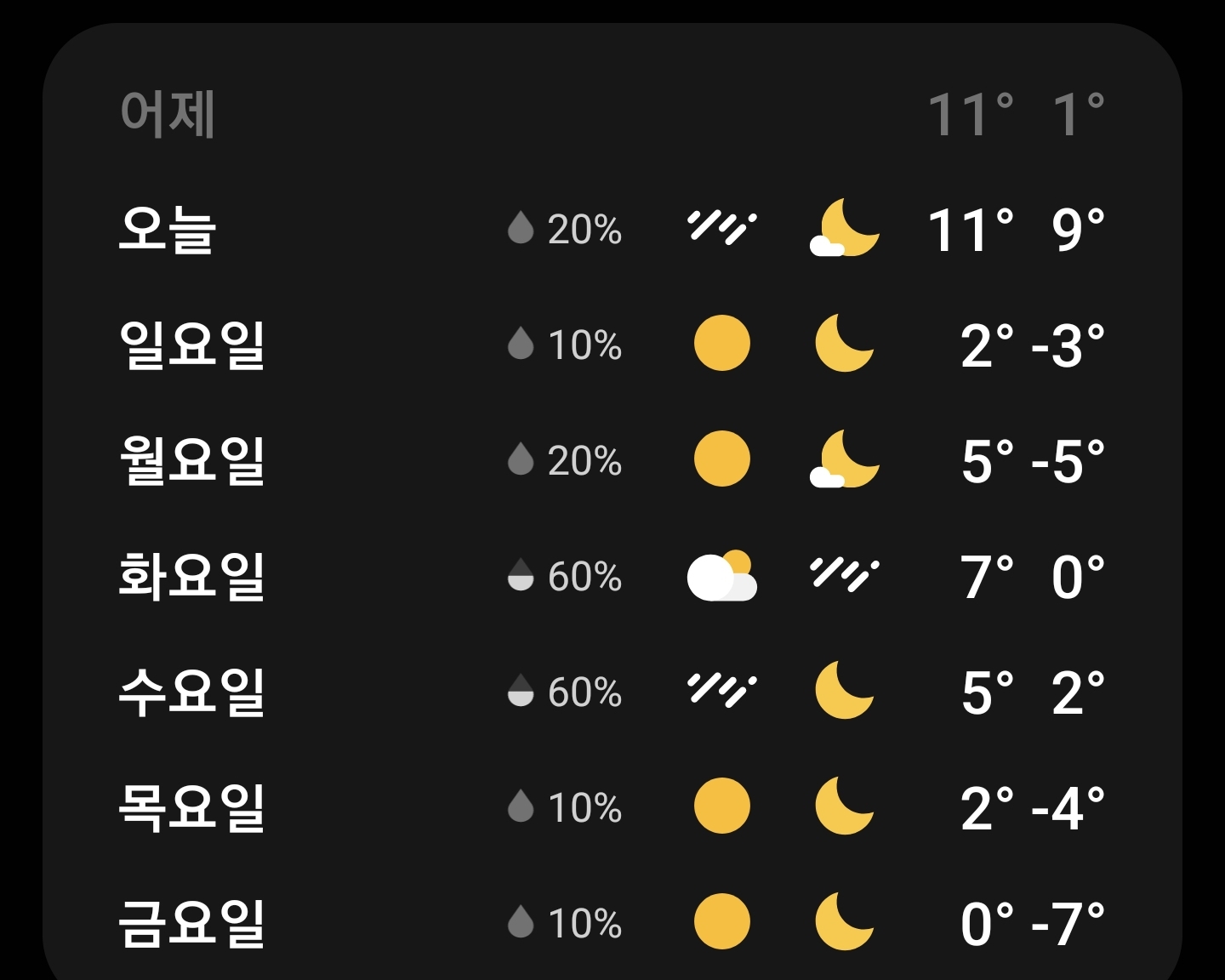
Task: Select the 어제 row label
Action: (168, 114)
